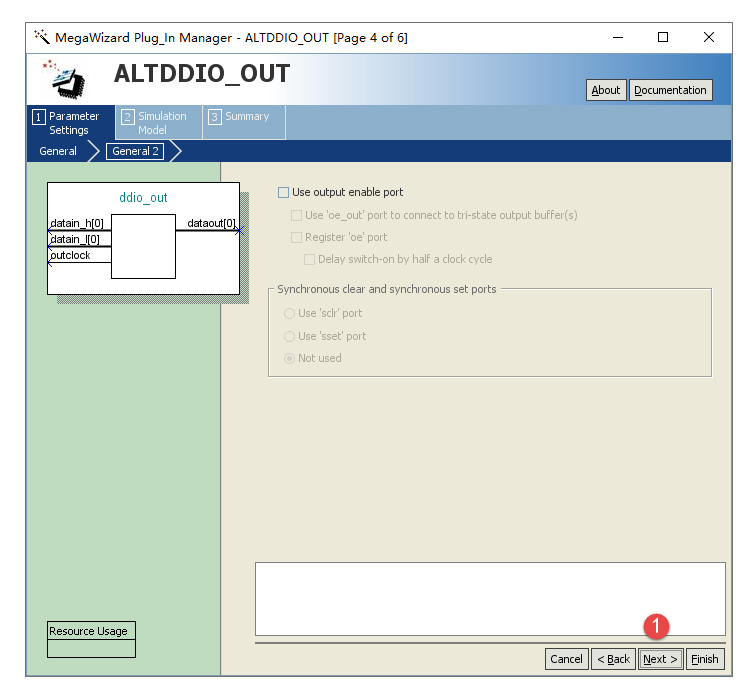
Task: Maximize the MegaWizard window
Action: [x=663, y=37]
